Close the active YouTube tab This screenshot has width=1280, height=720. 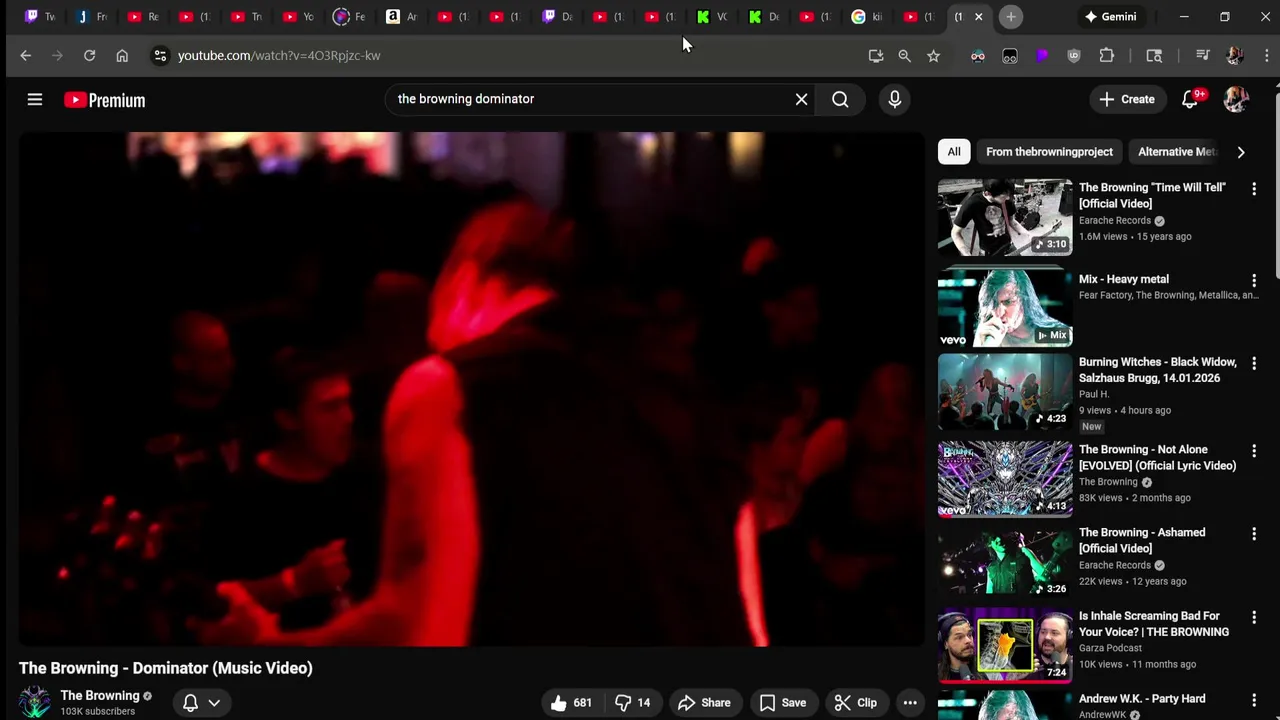979,17
